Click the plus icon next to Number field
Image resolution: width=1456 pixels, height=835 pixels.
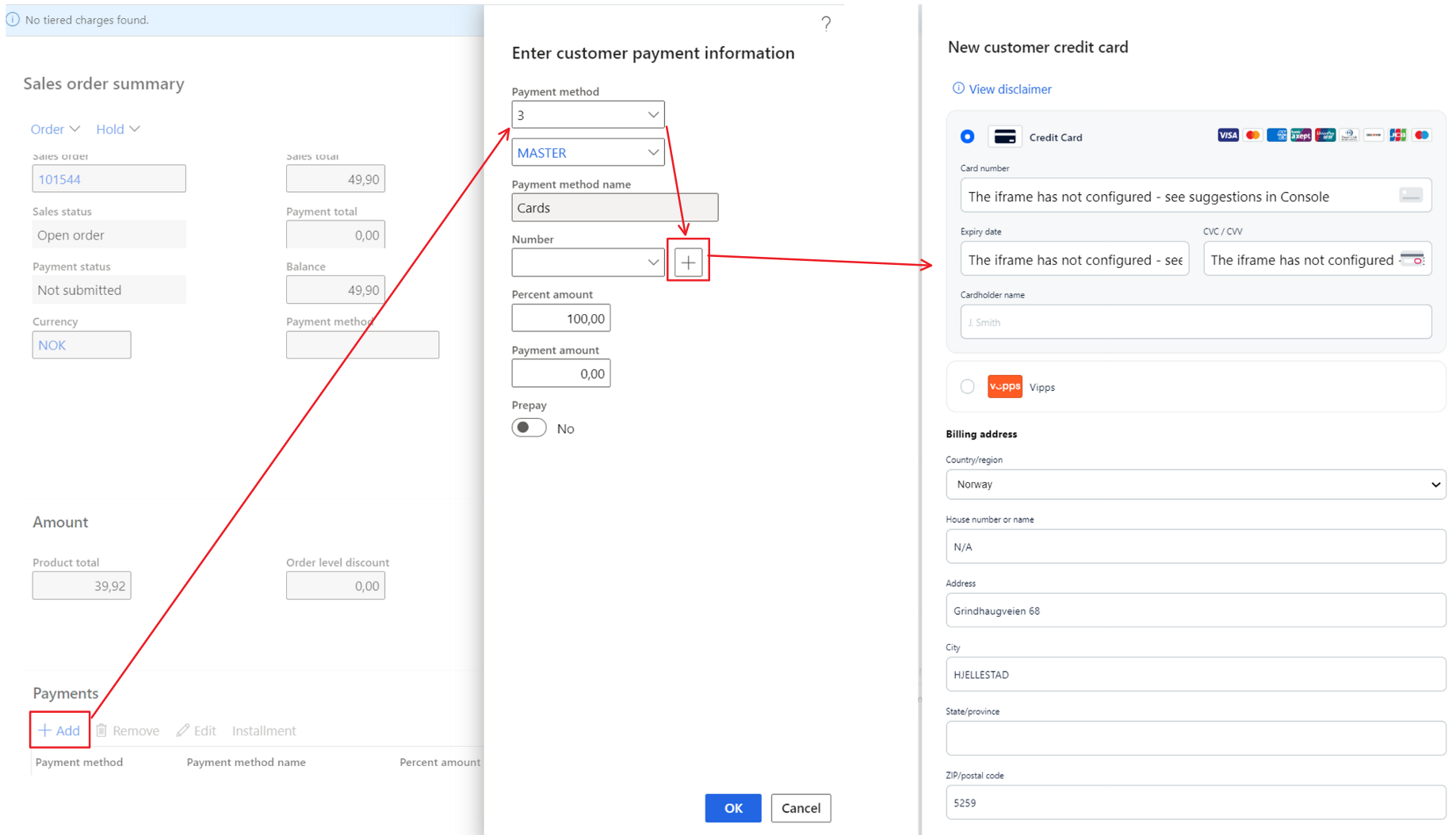click(688, 262)
